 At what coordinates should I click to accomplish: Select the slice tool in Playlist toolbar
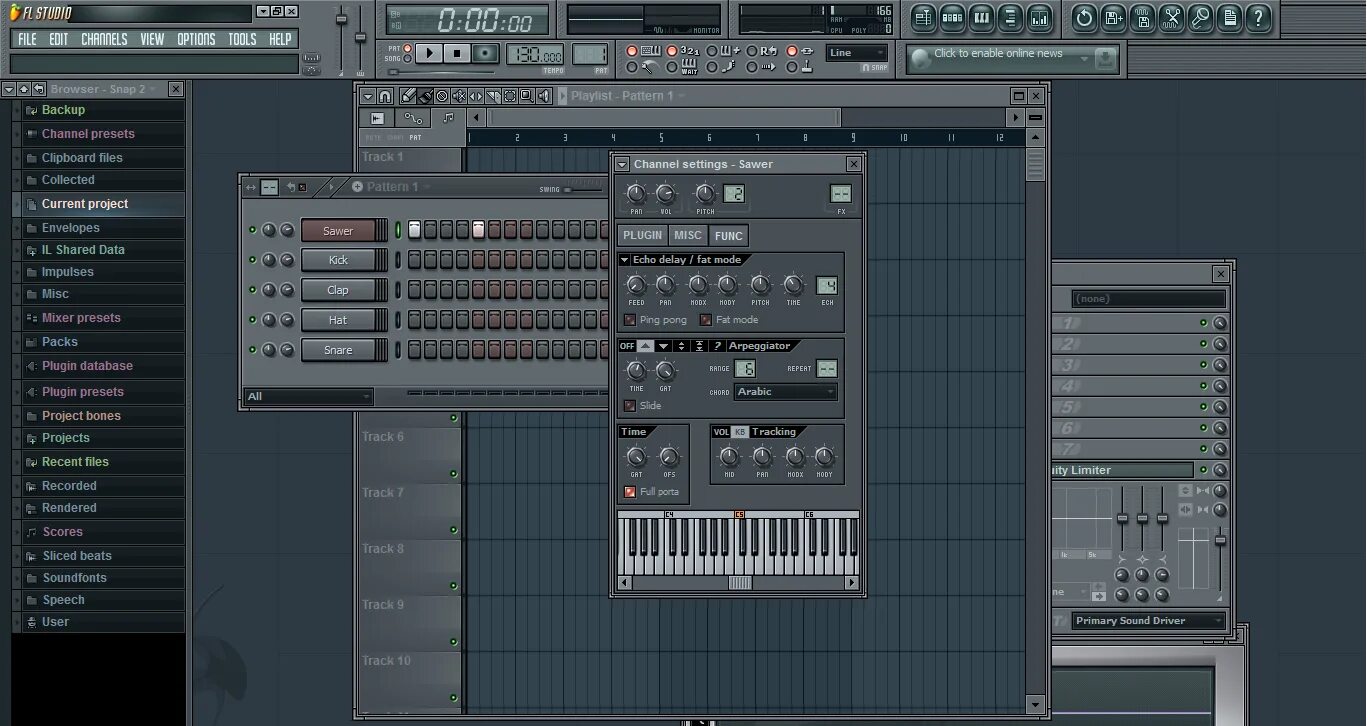coord(493,96)
